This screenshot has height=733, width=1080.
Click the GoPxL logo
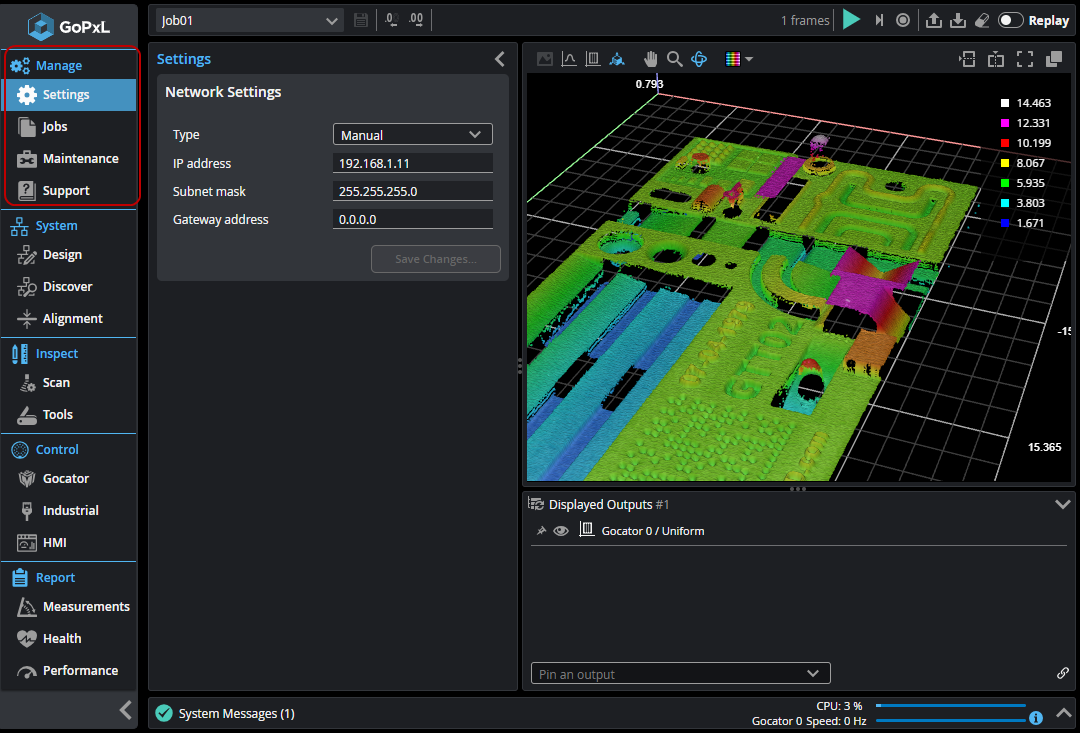[68, 27]
